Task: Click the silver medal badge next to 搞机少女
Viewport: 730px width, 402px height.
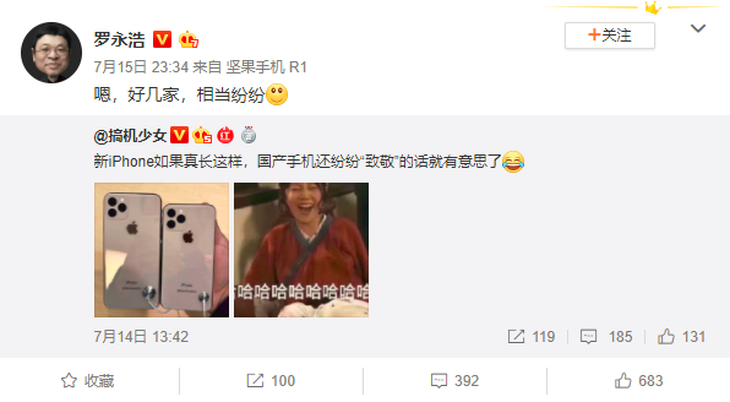Action: coord(249,135)
